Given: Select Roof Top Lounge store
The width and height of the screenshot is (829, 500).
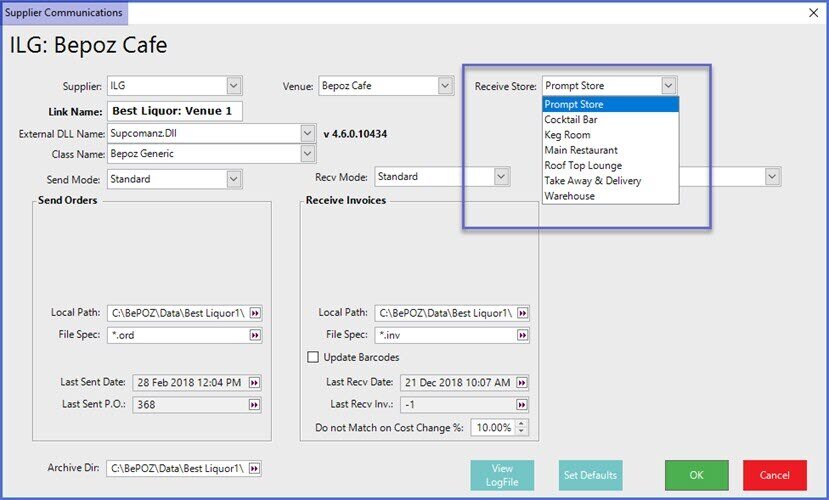Looking at the screenshot, I should pos(611,165).
